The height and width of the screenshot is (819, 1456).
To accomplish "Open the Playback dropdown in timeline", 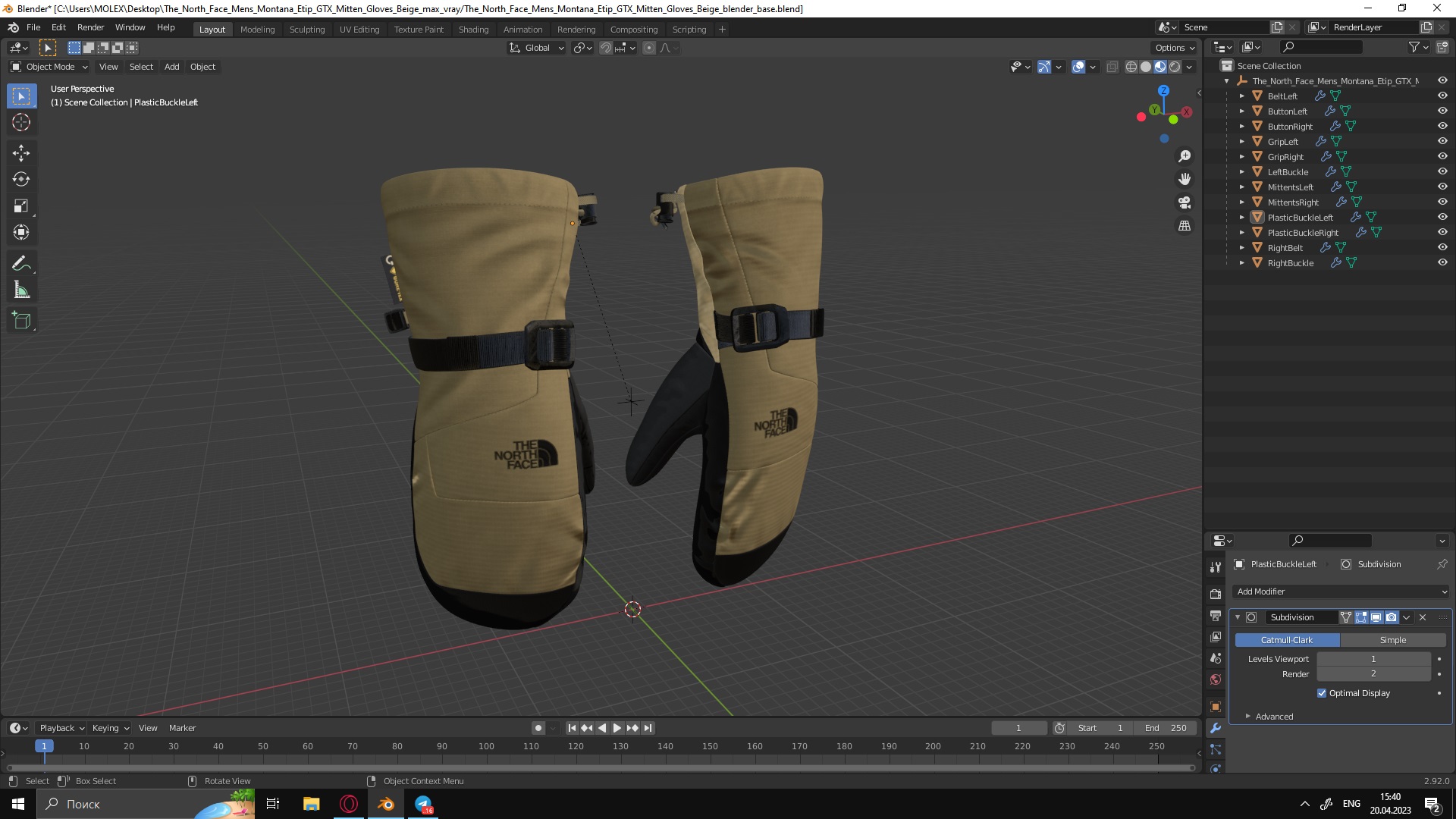I will [x=61, y=728].
